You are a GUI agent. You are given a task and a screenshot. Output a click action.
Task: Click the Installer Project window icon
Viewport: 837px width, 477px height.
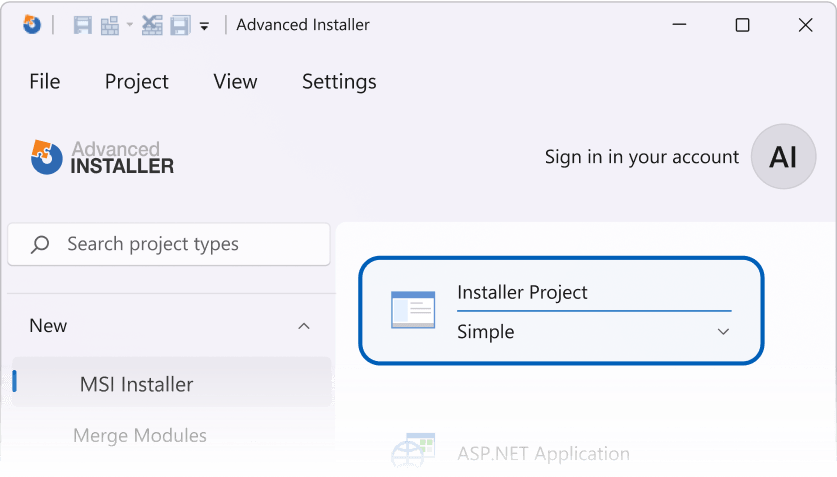click(413, 309)
